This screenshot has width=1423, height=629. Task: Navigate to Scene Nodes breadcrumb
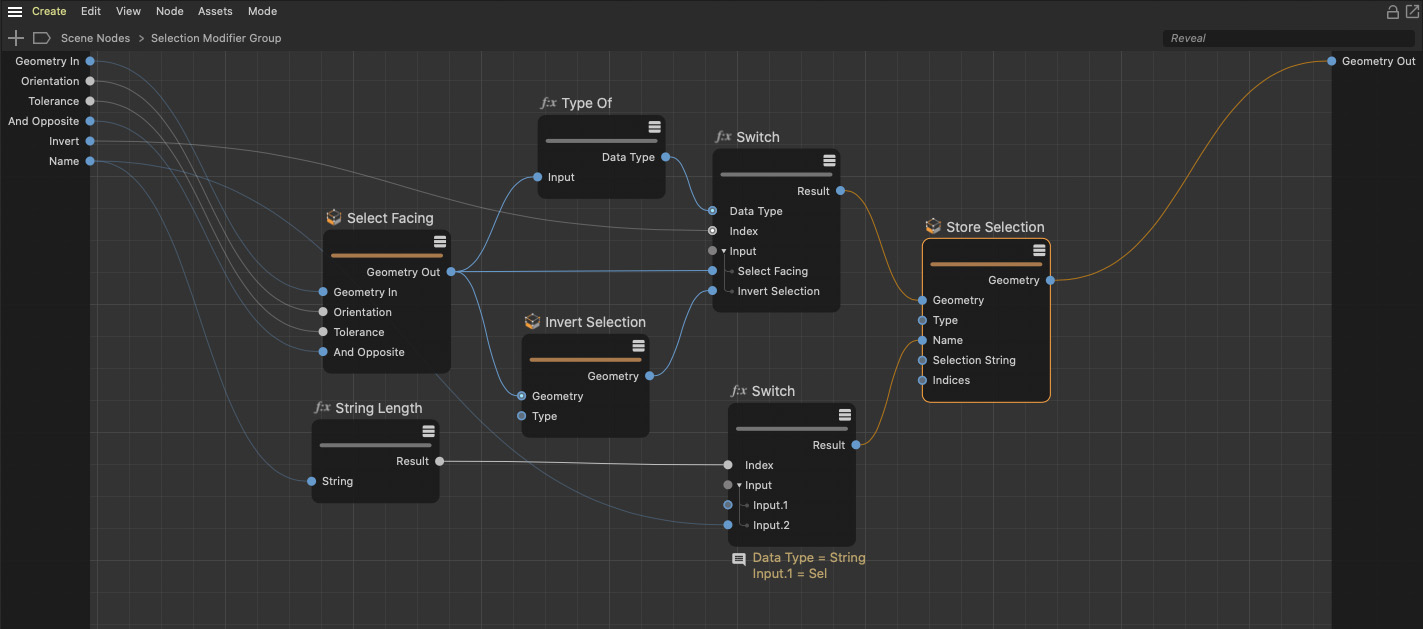coord(95,38)
